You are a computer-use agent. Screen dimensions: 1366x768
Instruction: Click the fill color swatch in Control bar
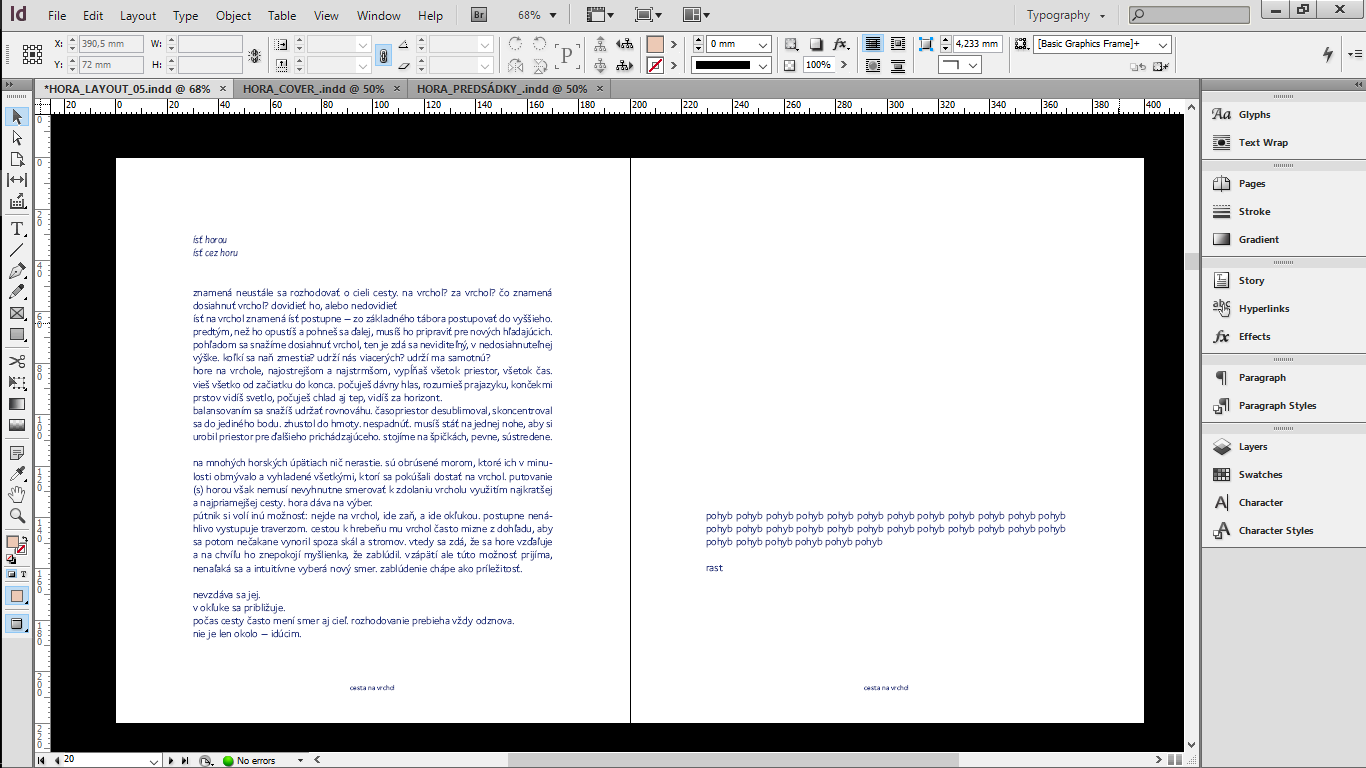655,44
